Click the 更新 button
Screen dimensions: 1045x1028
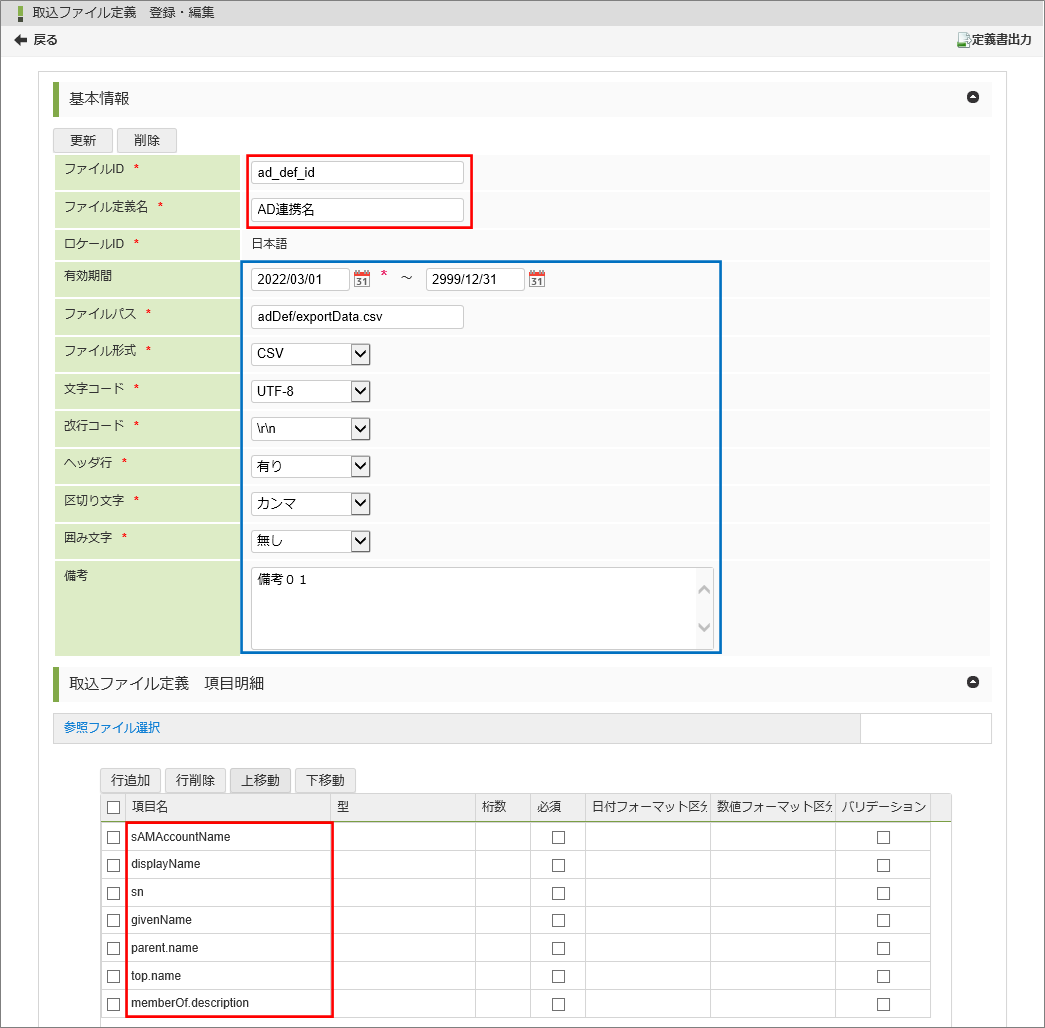pyautogui.click(x=83, y=141)
